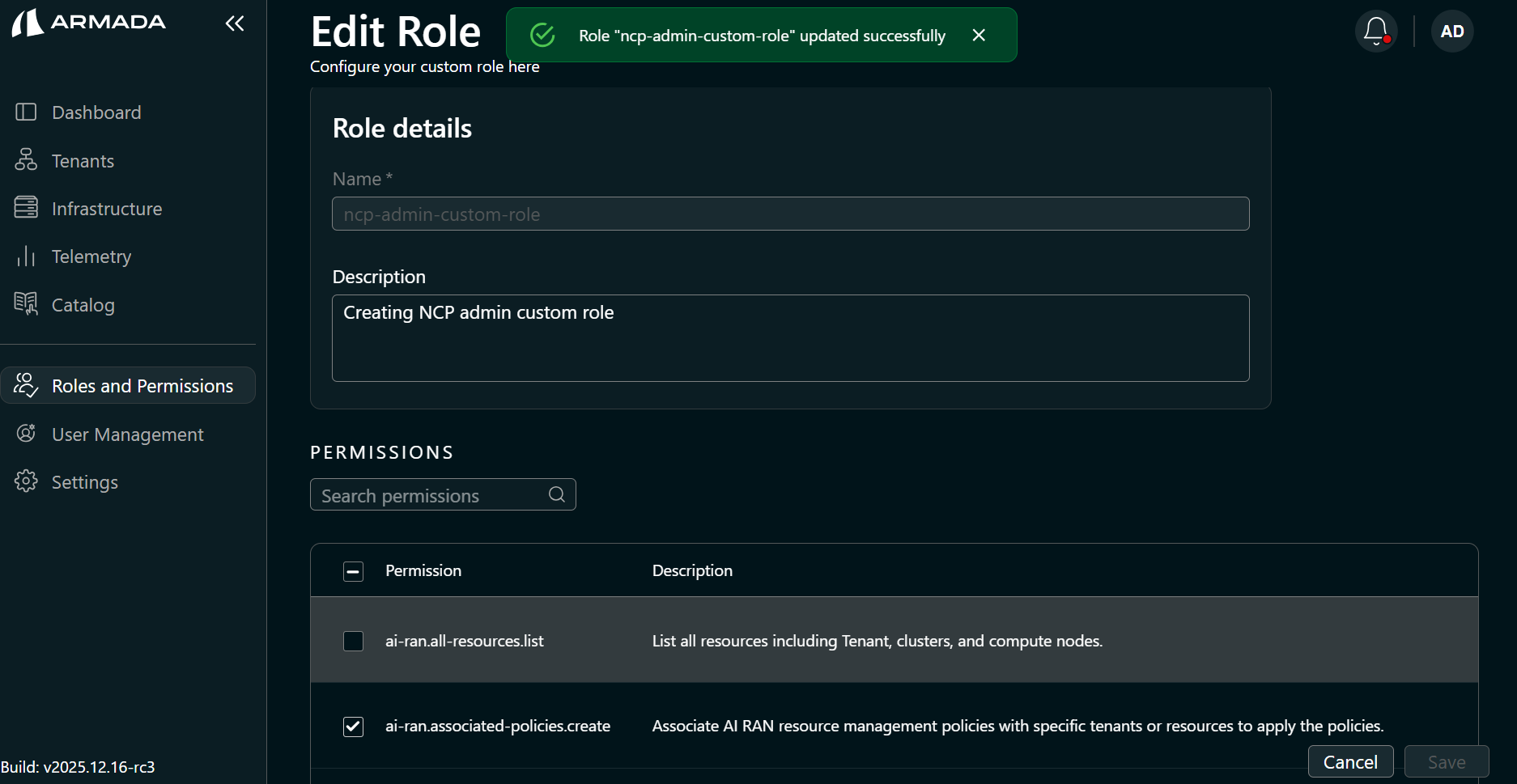This screenshot has height=784, width=1517.
Task: Open User Management
Action: coord(127,434)
